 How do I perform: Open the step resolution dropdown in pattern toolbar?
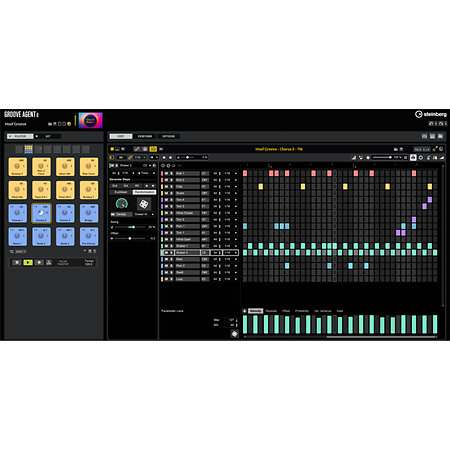(x=140, y=157)
